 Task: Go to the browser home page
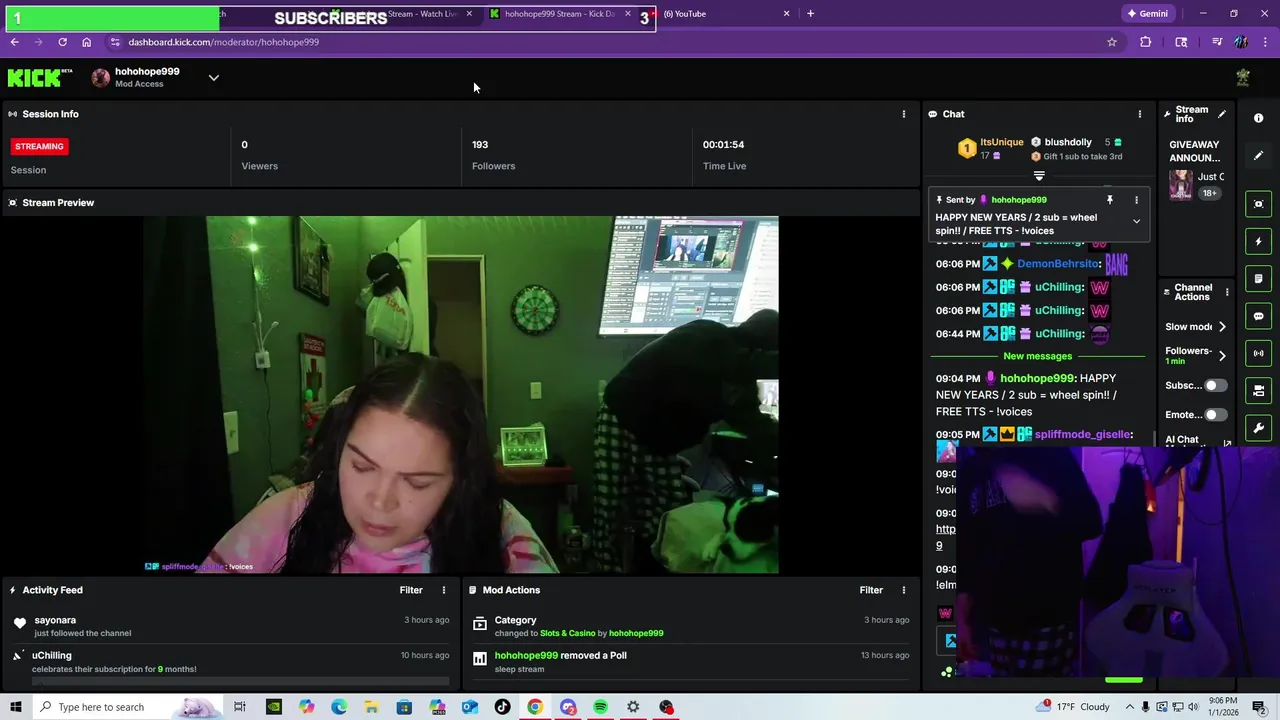[x=86, y=42]
